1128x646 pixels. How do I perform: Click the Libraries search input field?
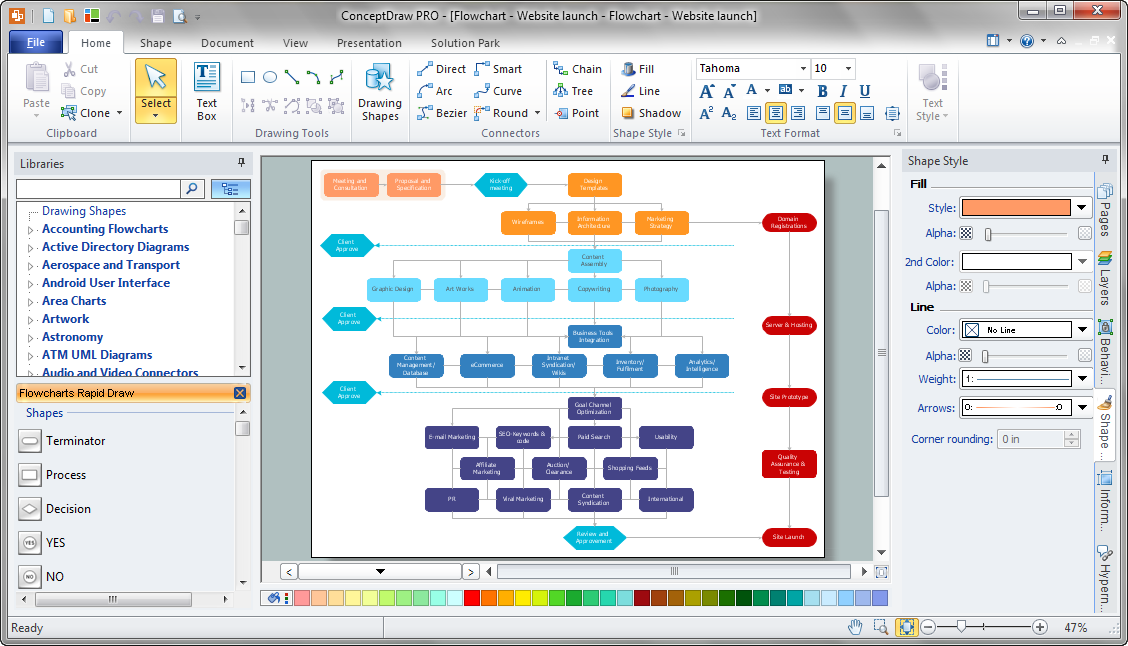tap(97, 188)
